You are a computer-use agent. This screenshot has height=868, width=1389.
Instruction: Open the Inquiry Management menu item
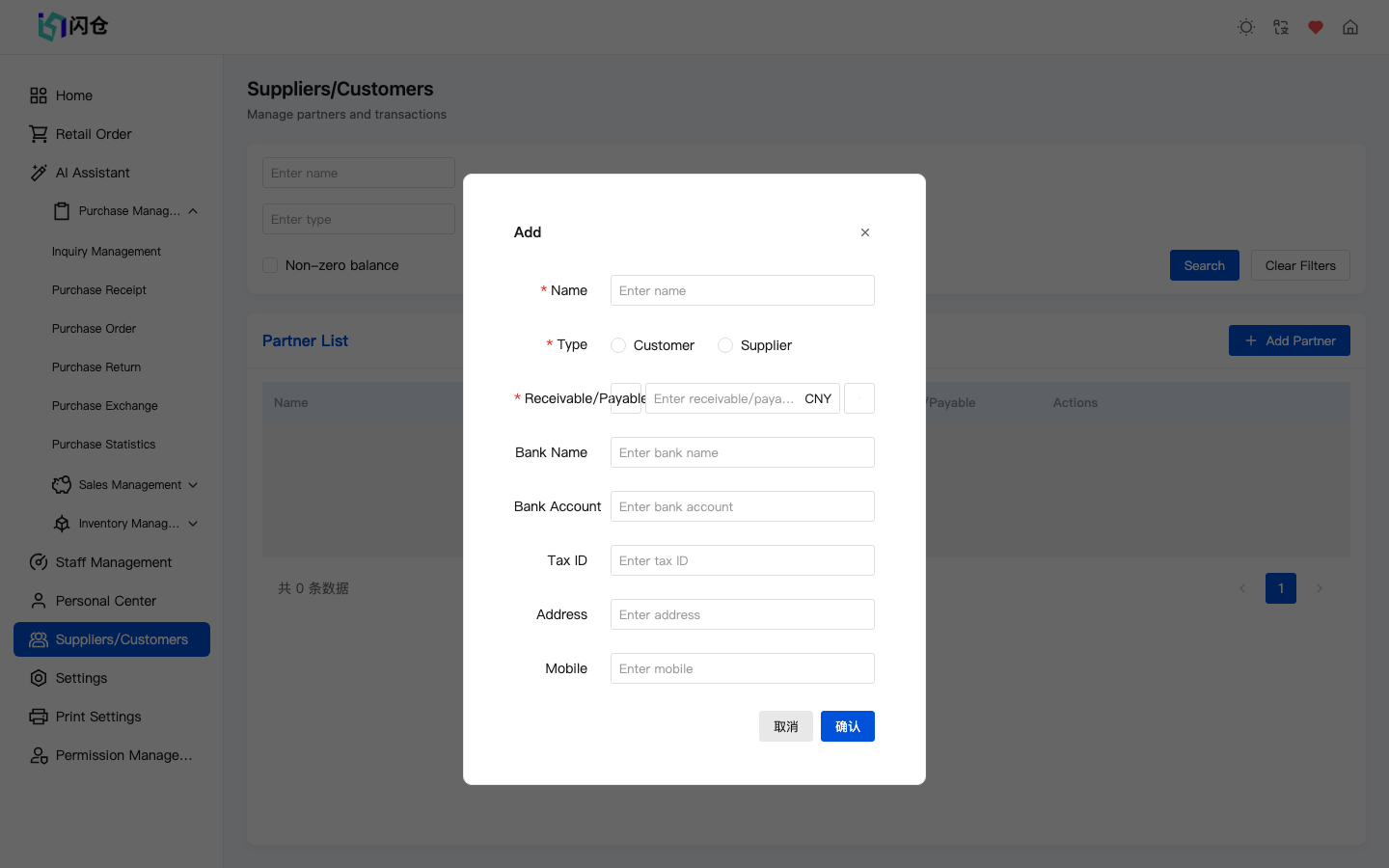pos(106,251)
